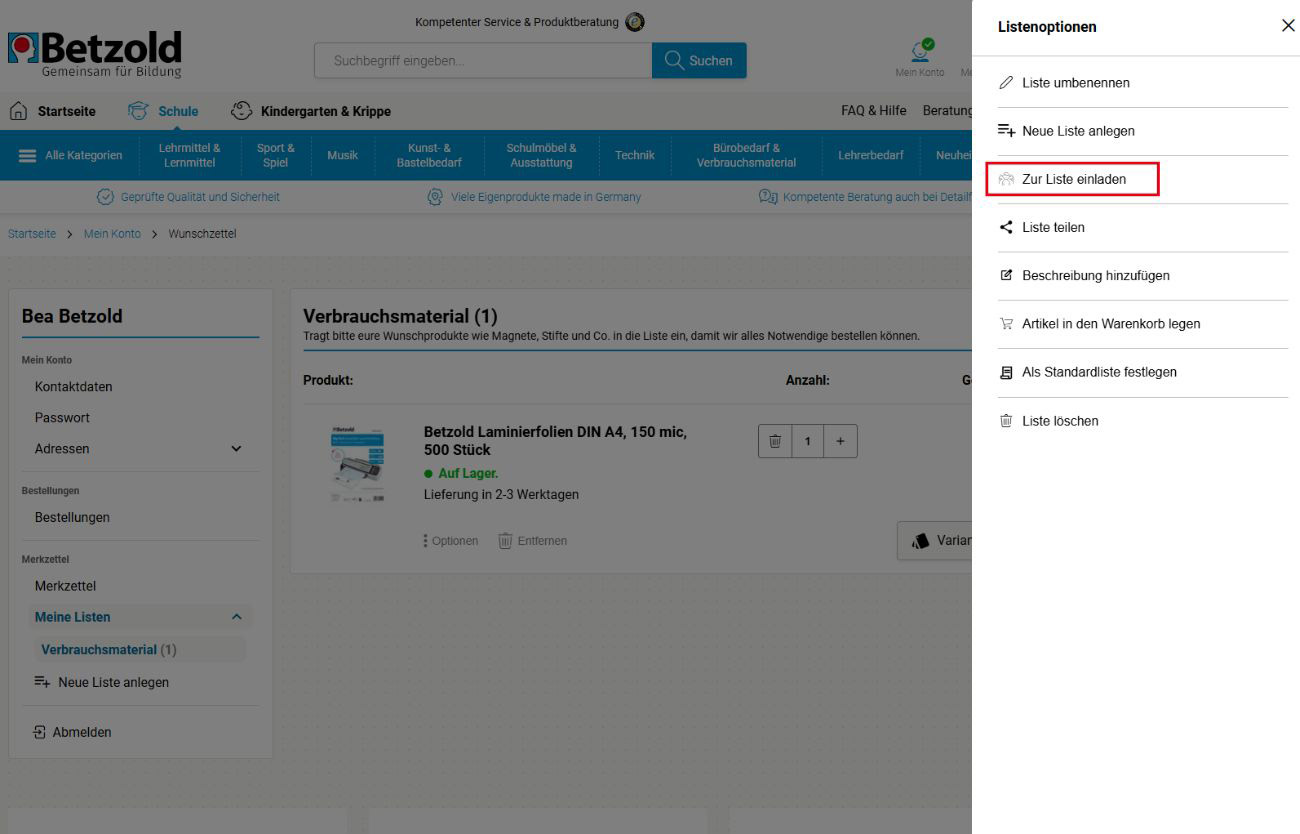
Task: Click the Optionen three-dots icon
Action: (x=426, y=541)
